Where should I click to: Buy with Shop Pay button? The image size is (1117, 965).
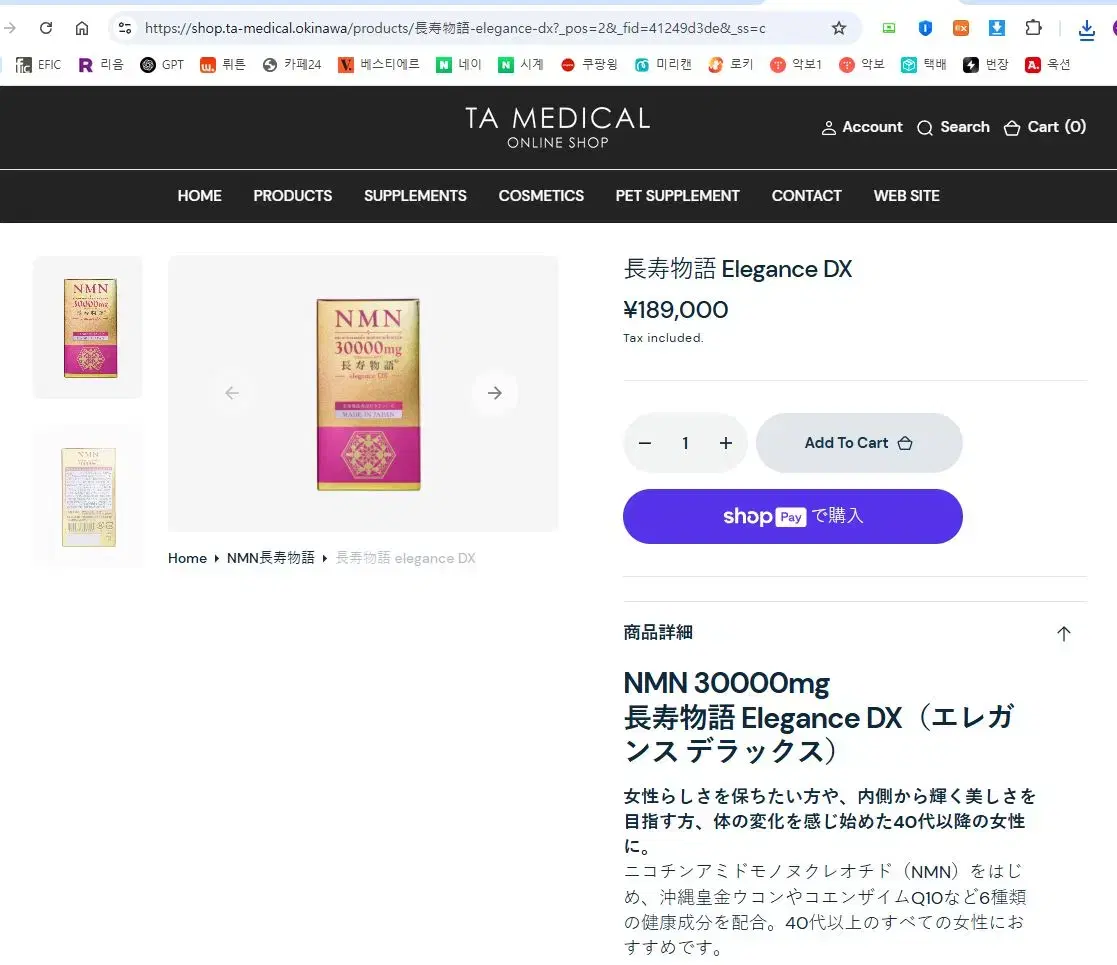792,516
